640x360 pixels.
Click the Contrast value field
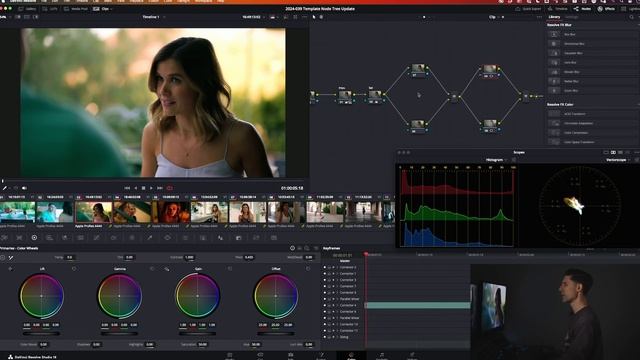point(189,258)
